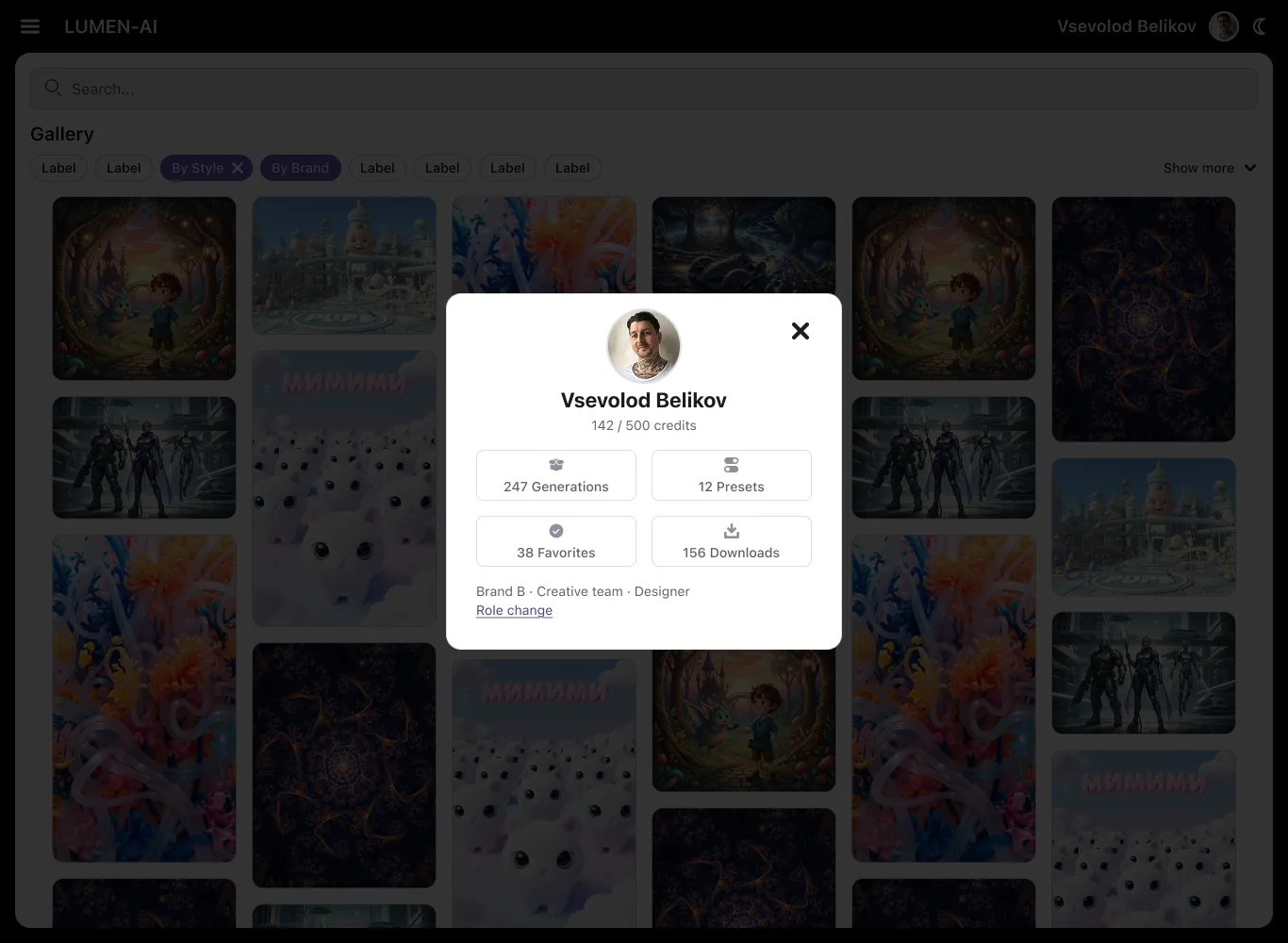1288x943 pixels.
Task: Open the 247 Generations card
Action: [556, 475]
